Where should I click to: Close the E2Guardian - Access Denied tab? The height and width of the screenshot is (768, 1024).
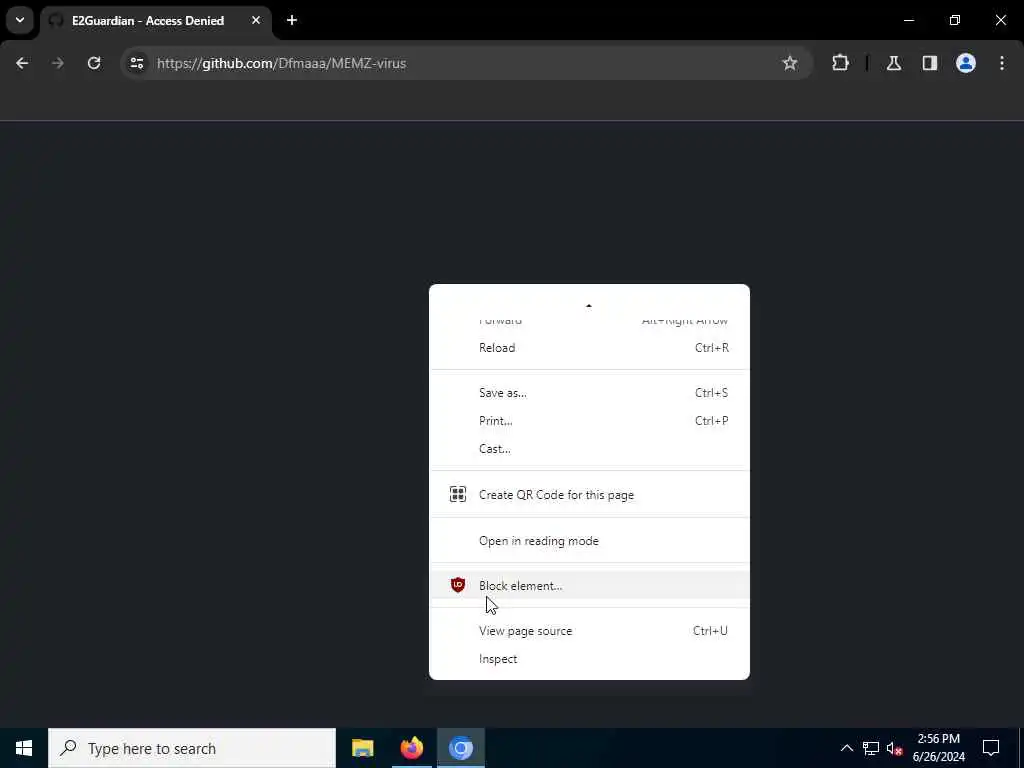click(x=256, y=20)
